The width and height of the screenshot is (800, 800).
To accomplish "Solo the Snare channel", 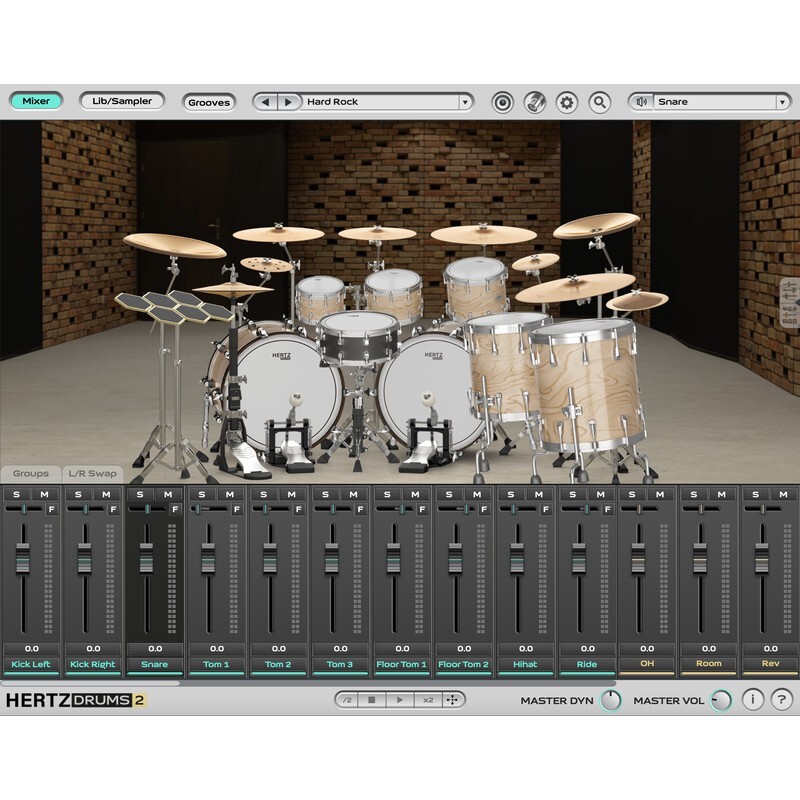I will 140,493.
